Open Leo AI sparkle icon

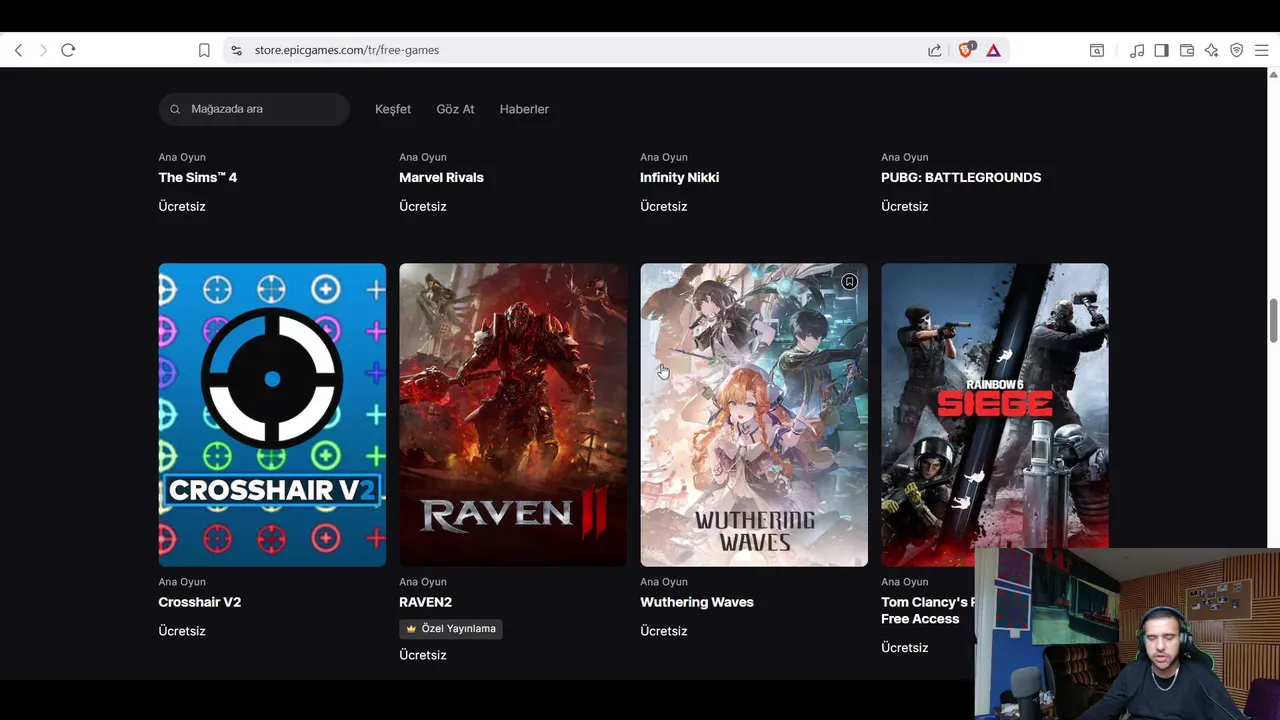click(1212, 50)
